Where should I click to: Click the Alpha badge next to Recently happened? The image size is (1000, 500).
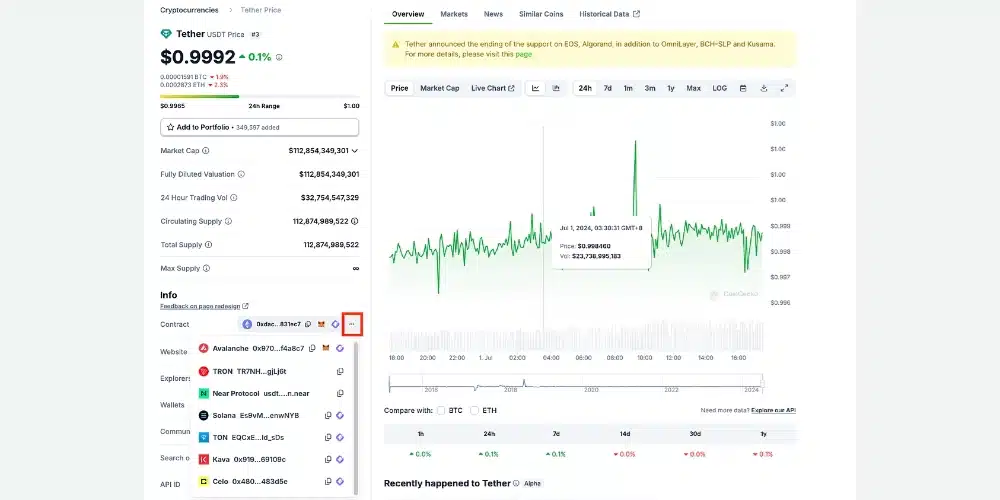point(532,483)
